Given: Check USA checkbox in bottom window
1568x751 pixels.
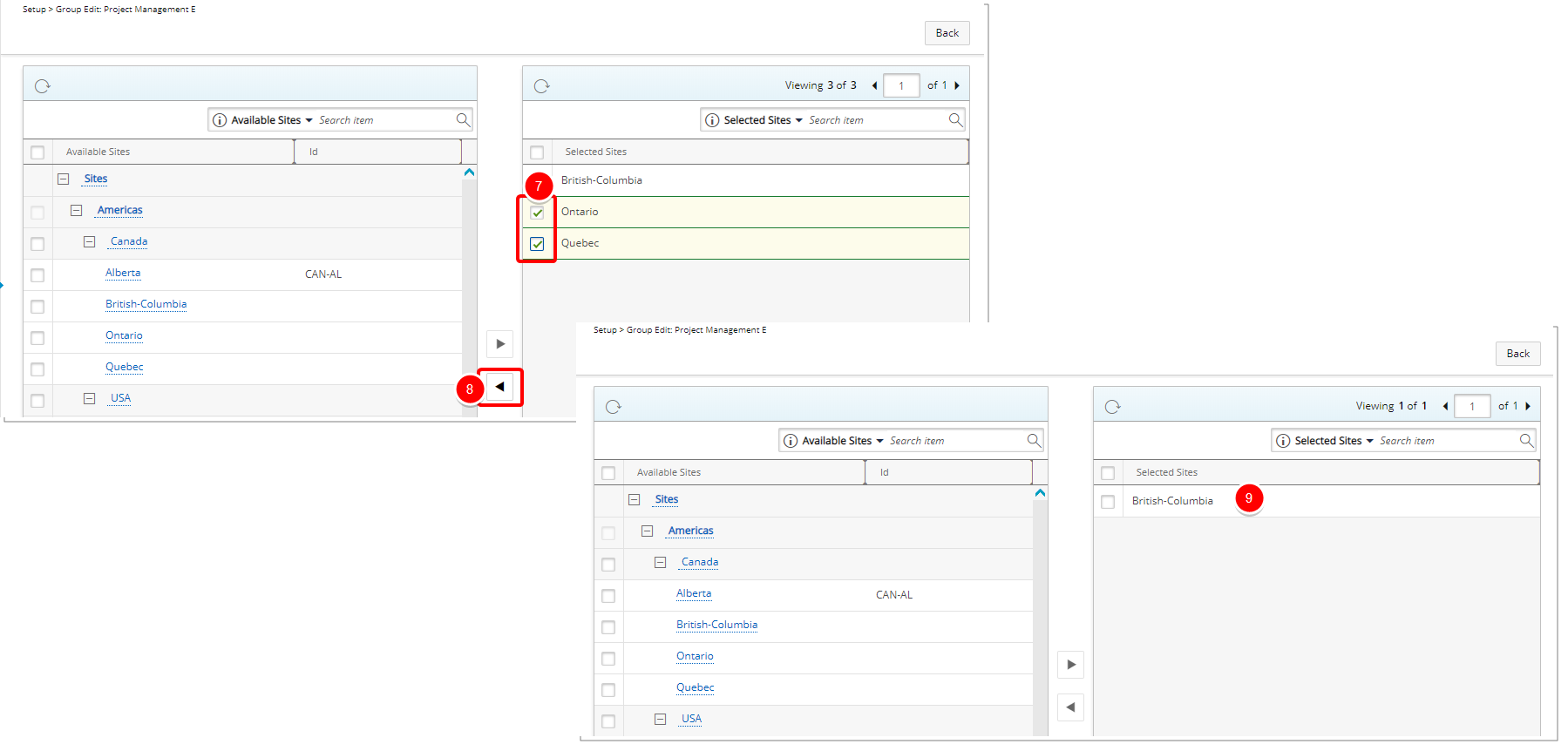Looking at the screenshot, I should (608, 721).
